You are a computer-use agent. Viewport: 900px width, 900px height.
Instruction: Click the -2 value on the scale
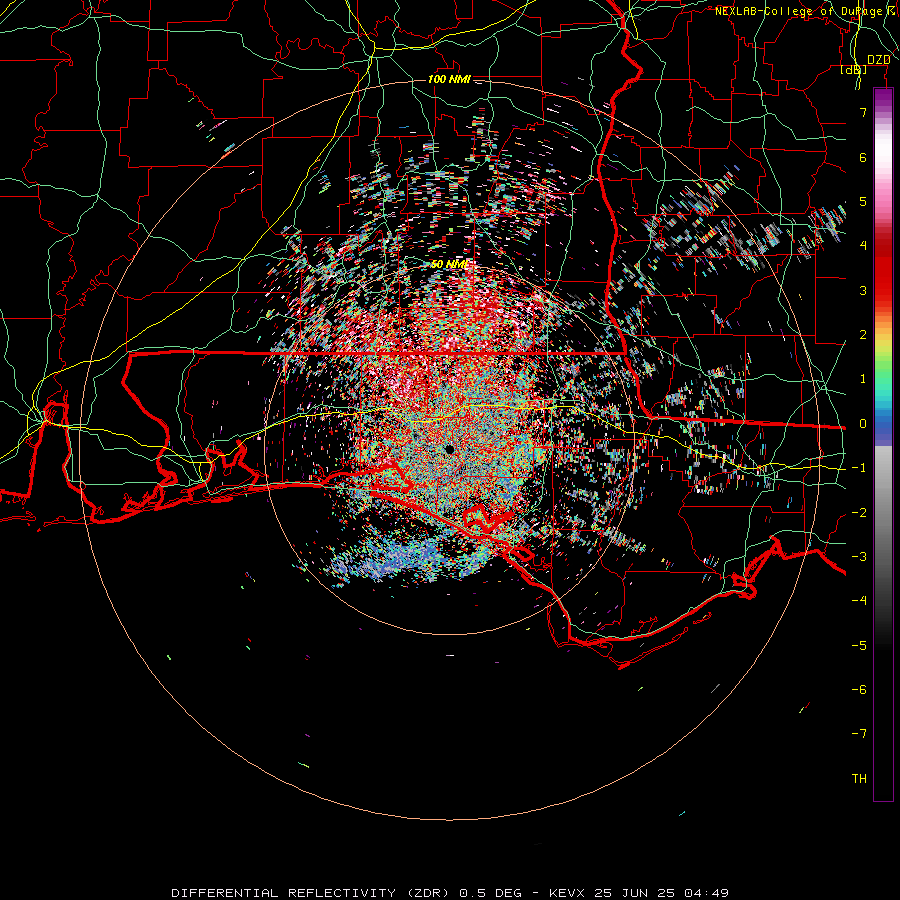[859, 513]
